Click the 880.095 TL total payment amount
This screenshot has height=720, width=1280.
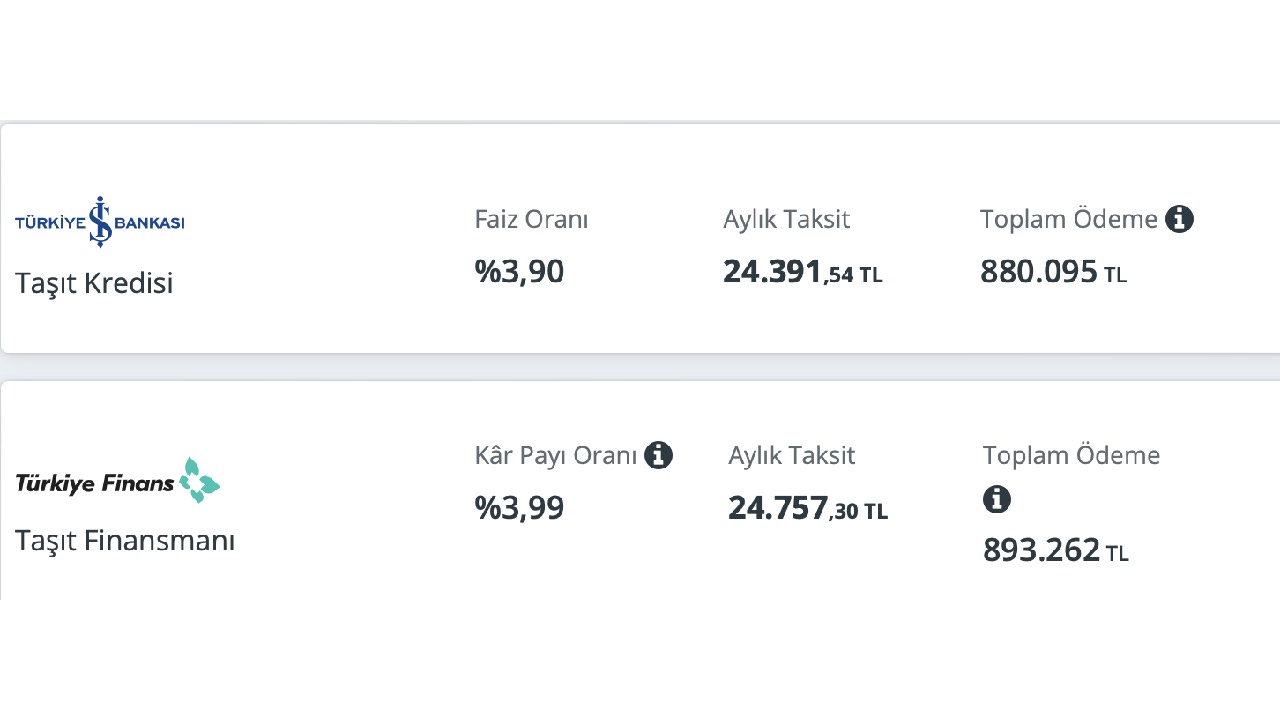pyautogui.click(x=1054, y=272)
